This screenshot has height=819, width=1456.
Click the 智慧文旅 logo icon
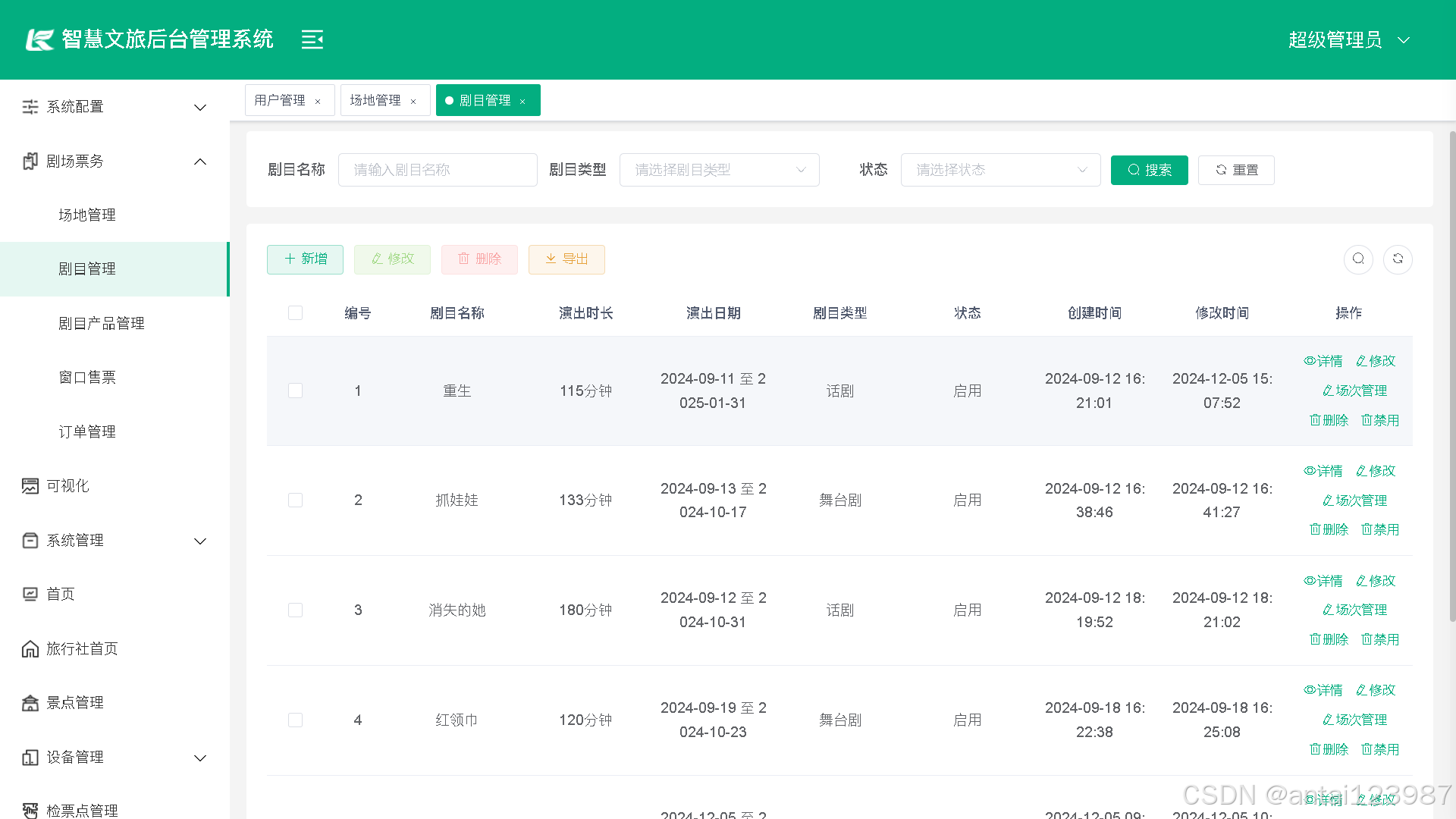[x=39, y=39]
